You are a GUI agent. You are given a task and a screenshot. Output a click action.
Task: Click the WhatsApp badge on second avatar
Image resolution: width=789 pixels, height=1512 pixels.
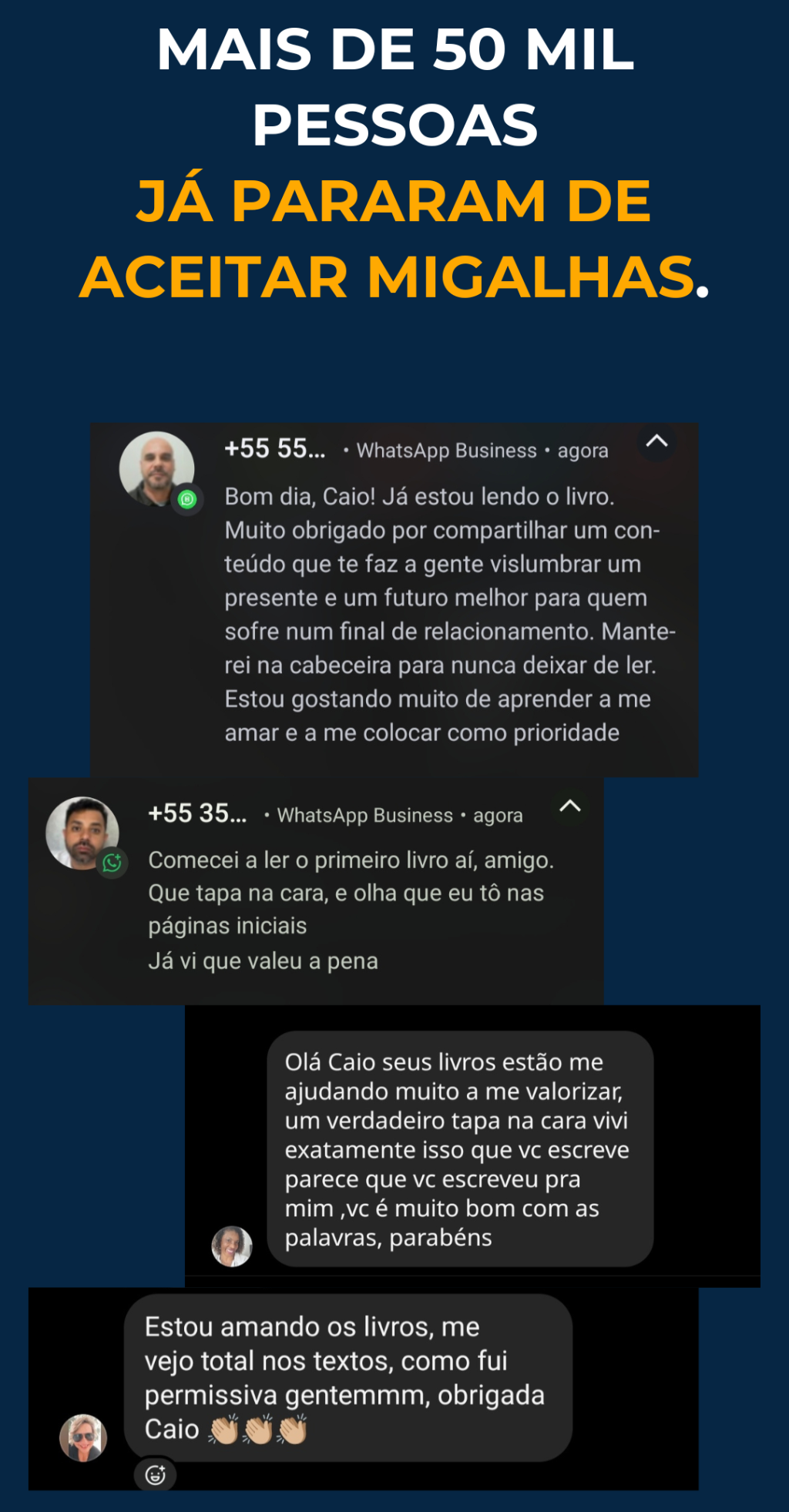click(x=112, y=863)
